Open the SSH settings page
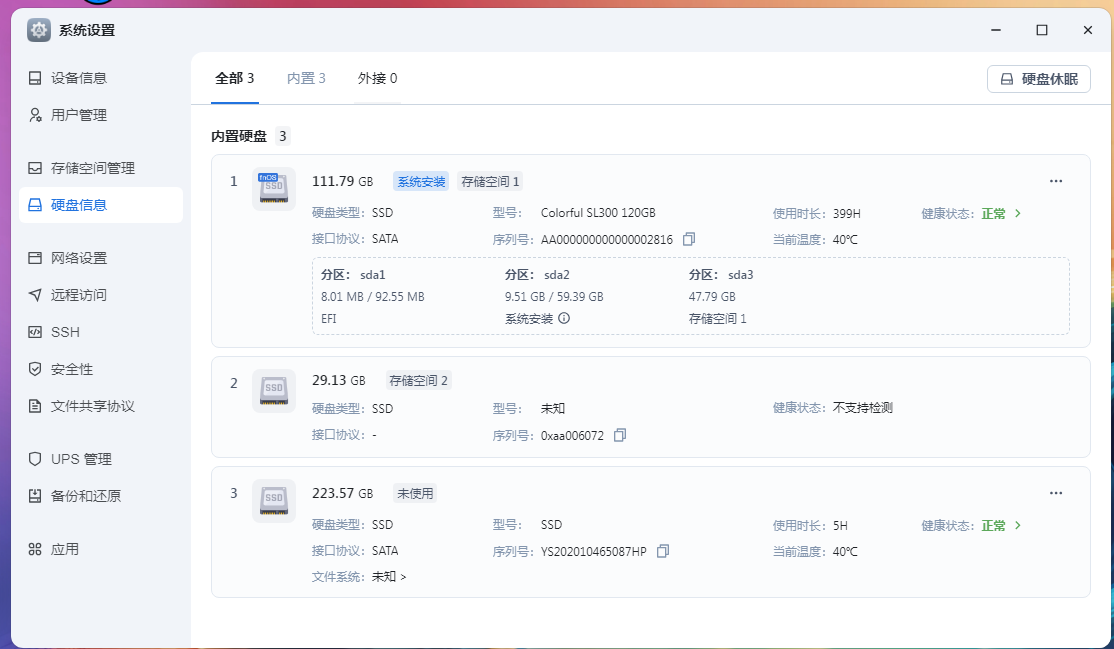Screen dimensions: 1114x649 [x=100, y=332]
